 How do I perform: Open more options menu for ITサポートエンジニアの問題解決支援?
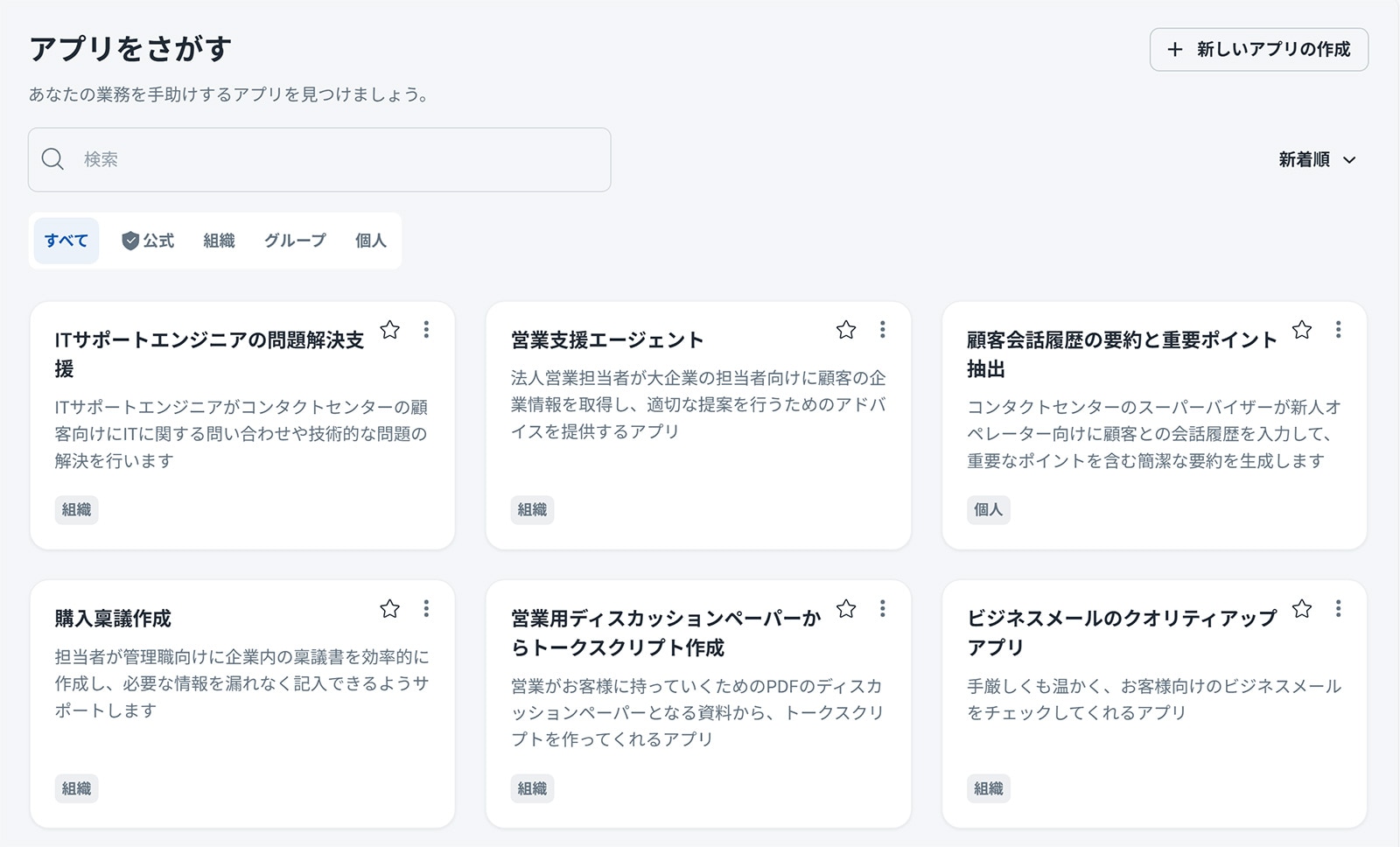(x=426, y=330)
